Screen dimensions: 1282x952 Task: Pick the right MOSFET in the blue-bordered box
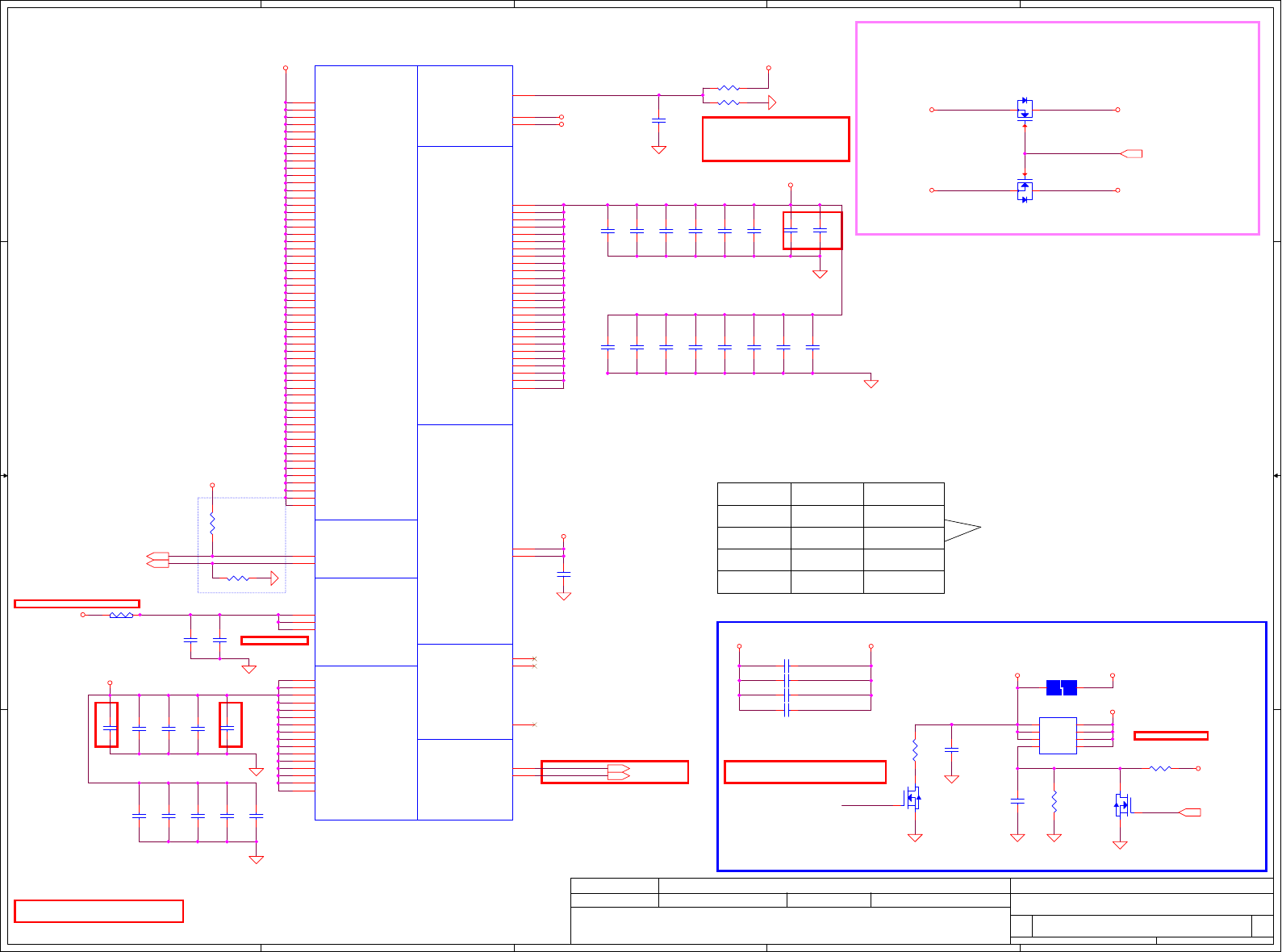[x=1121, y=805]
